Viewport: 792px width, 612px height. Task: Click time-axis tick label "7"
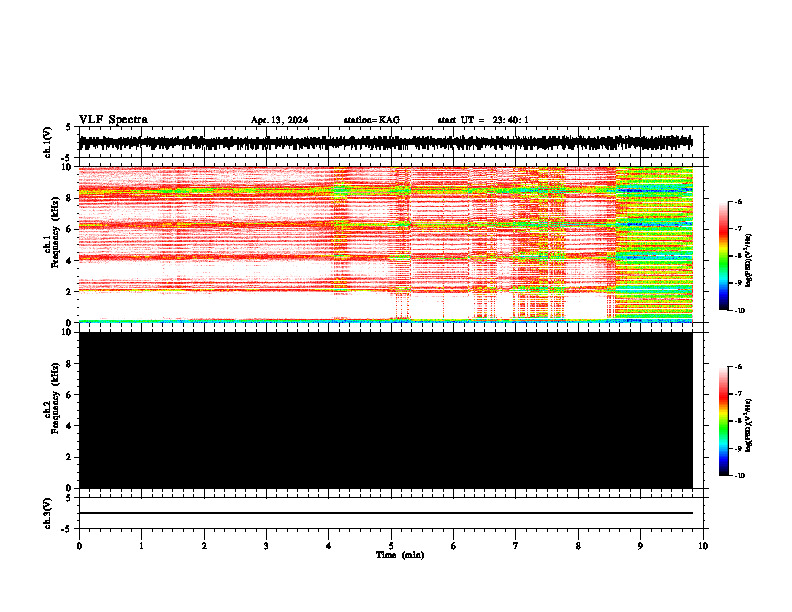tap(516, 546)
